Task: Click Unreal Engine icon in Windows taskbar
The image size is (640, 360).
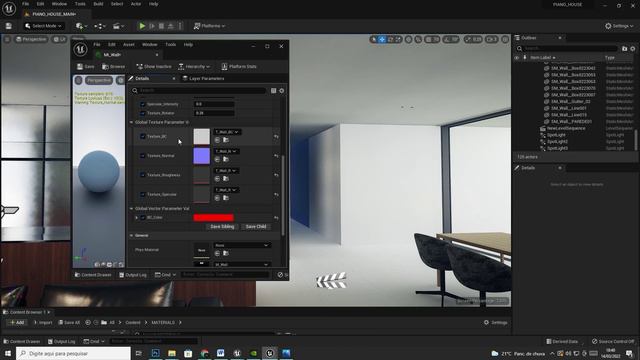Action: coord(270,353)
